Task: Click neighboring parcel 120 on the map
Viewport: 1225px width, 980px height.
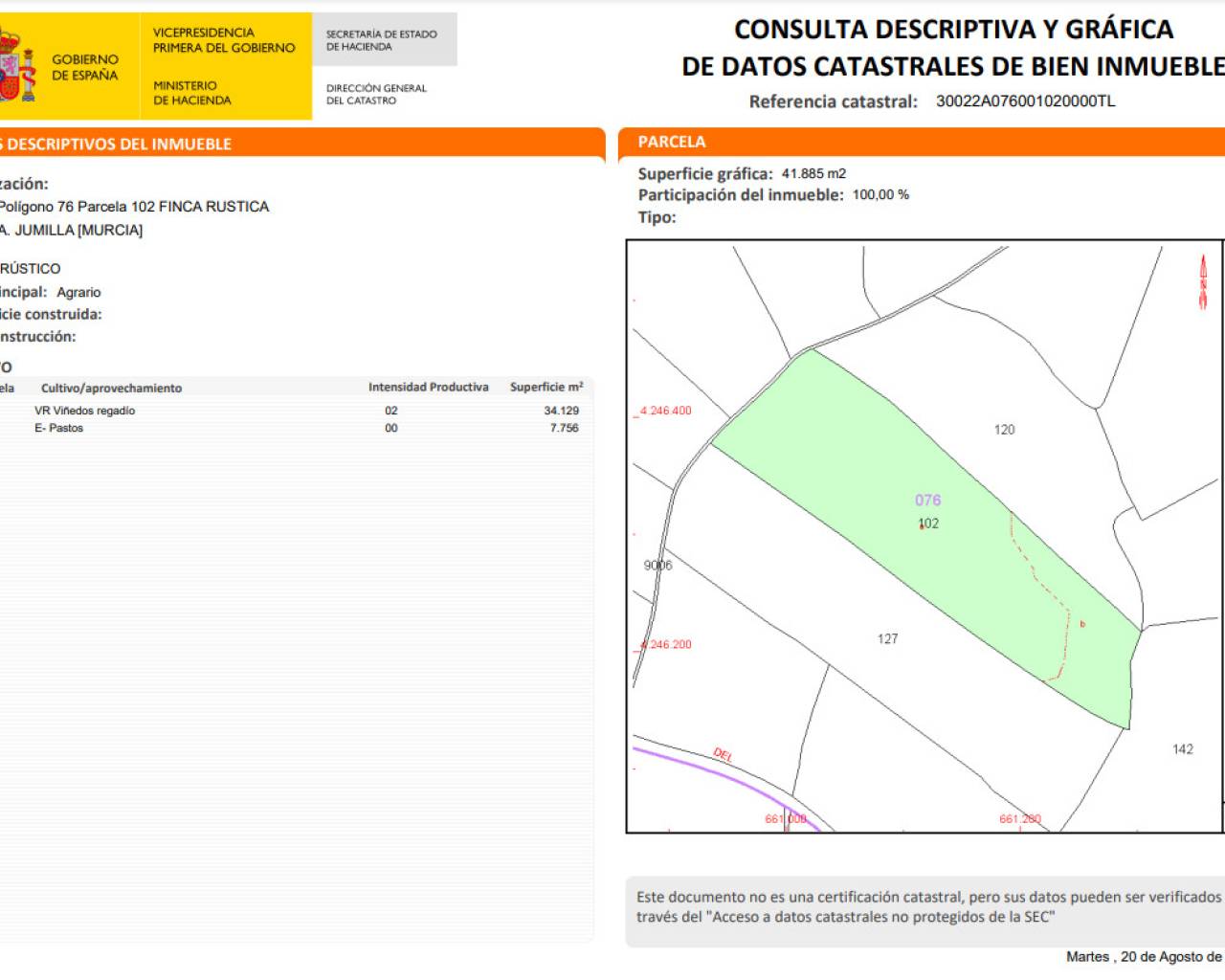Action: click(1004, 430)
